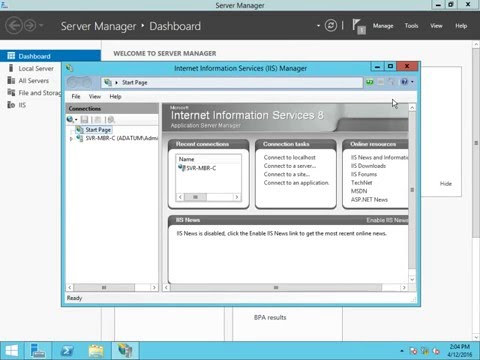Click the save connections disk icon
The width and height of the screenshot is (480, 360).
coord(84,119)
